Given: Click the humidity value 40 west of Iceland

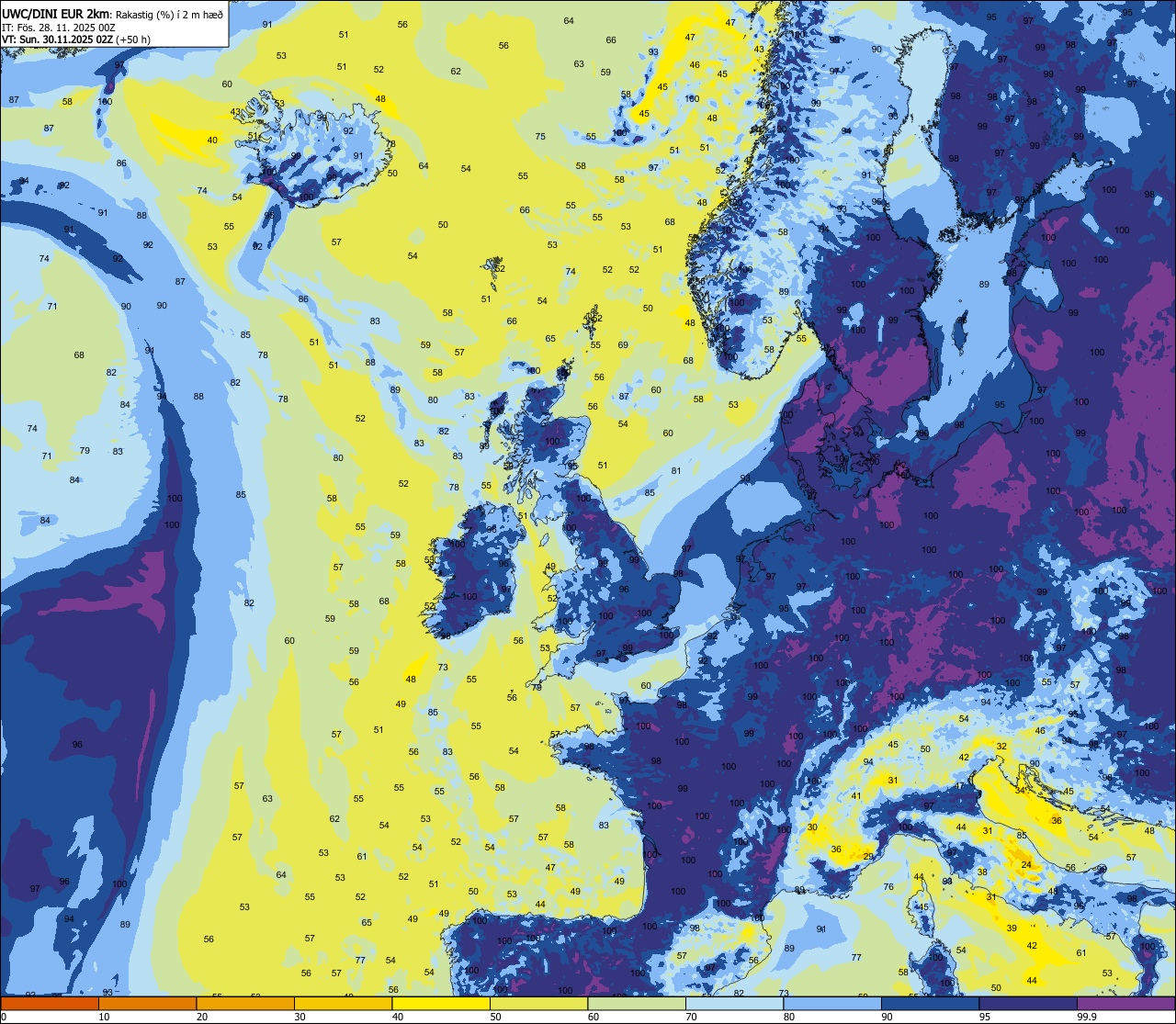Looking at the screenshot, I should (x=212, y=141).
